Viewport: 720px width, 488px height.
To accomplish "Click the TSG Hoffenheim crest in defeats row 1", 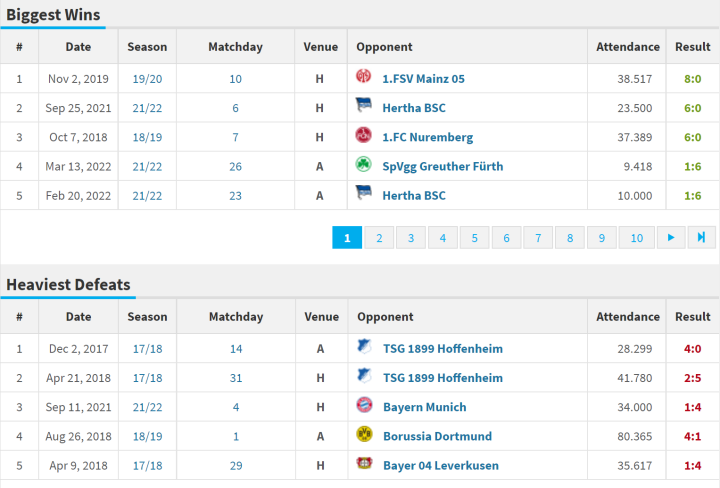I will pos(364,348).
